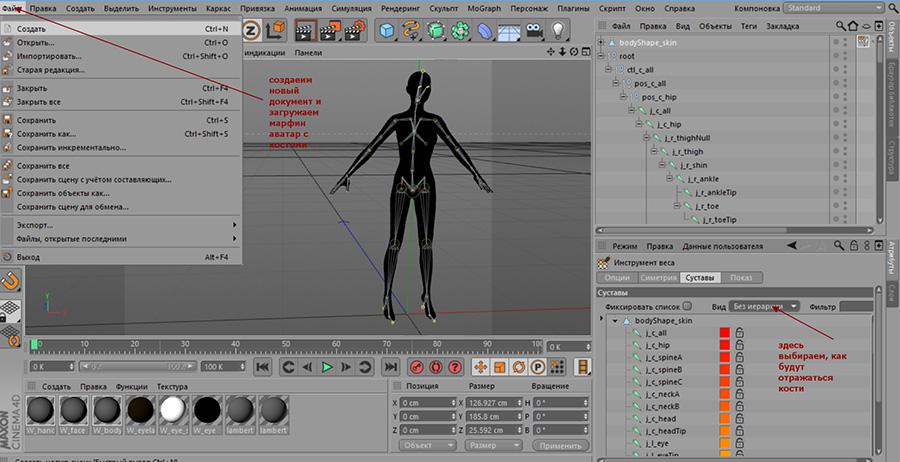This screenshot has height=462, width=900.
Task: Click the red color swatch for j_c_all
Action: 724,333
